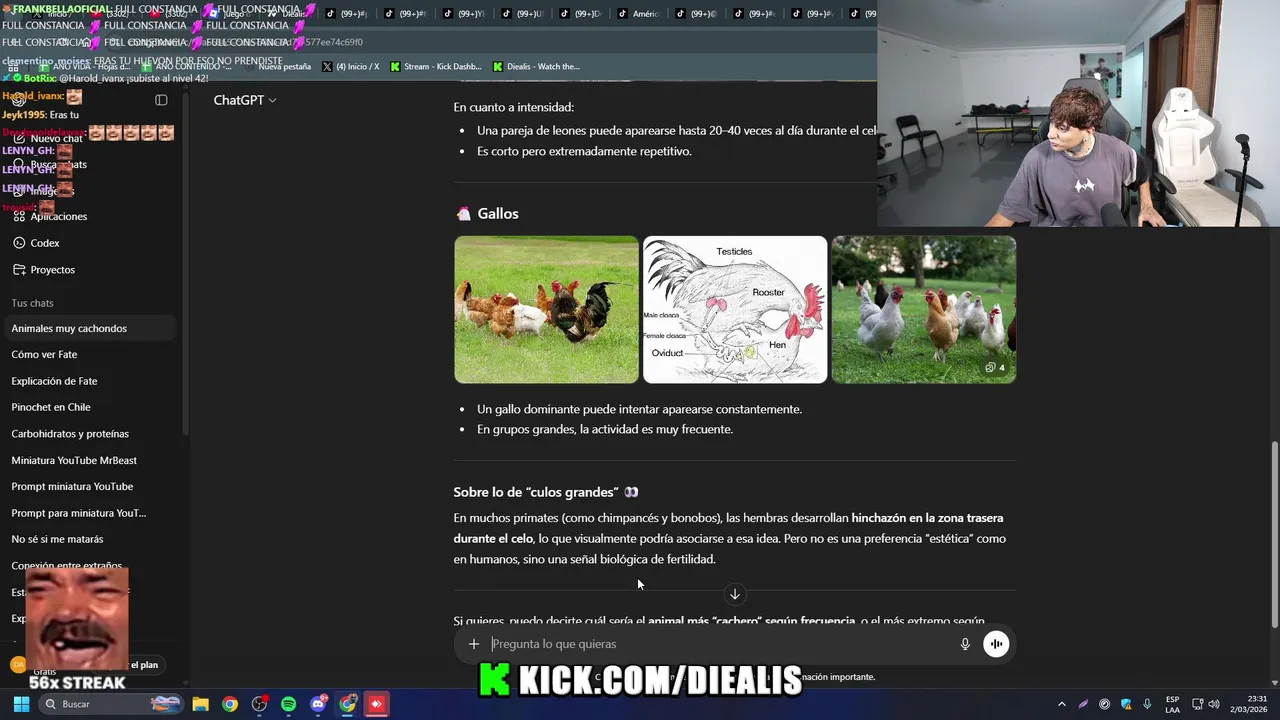Open the rooster anatomy diagram thumbnail
The image size is (1280, 720).
[x=735, y=309]
